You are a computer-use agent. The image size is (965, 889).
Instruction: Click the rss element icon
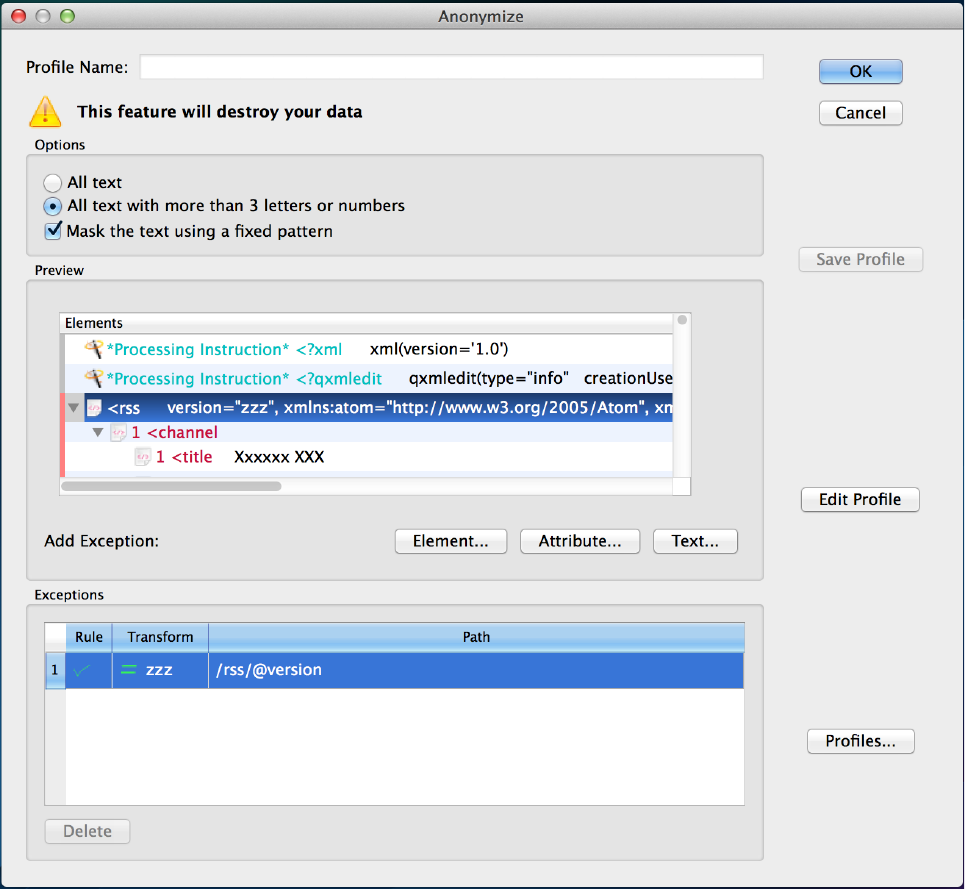tap(94, 407)
